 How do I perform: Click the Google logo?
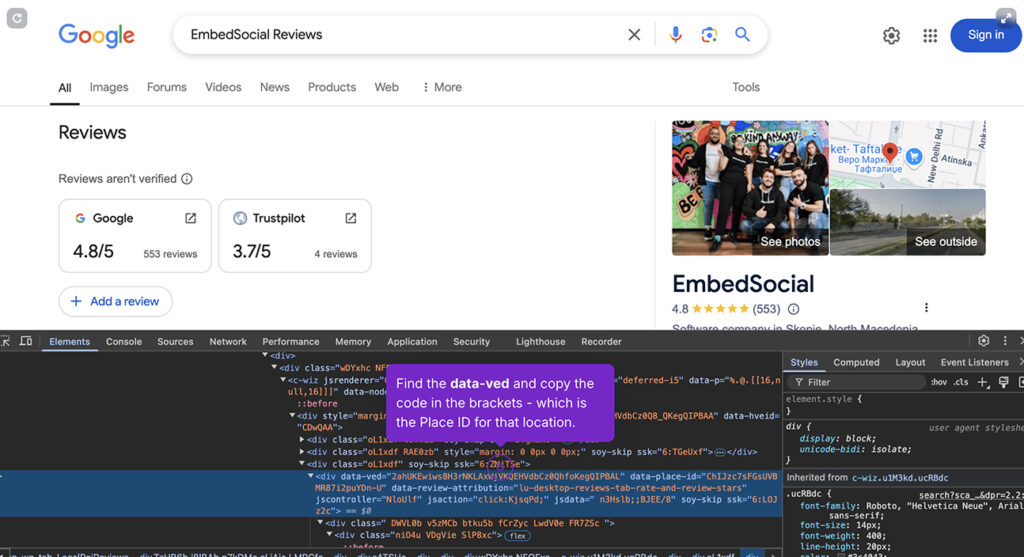click(x=97, y=35)
